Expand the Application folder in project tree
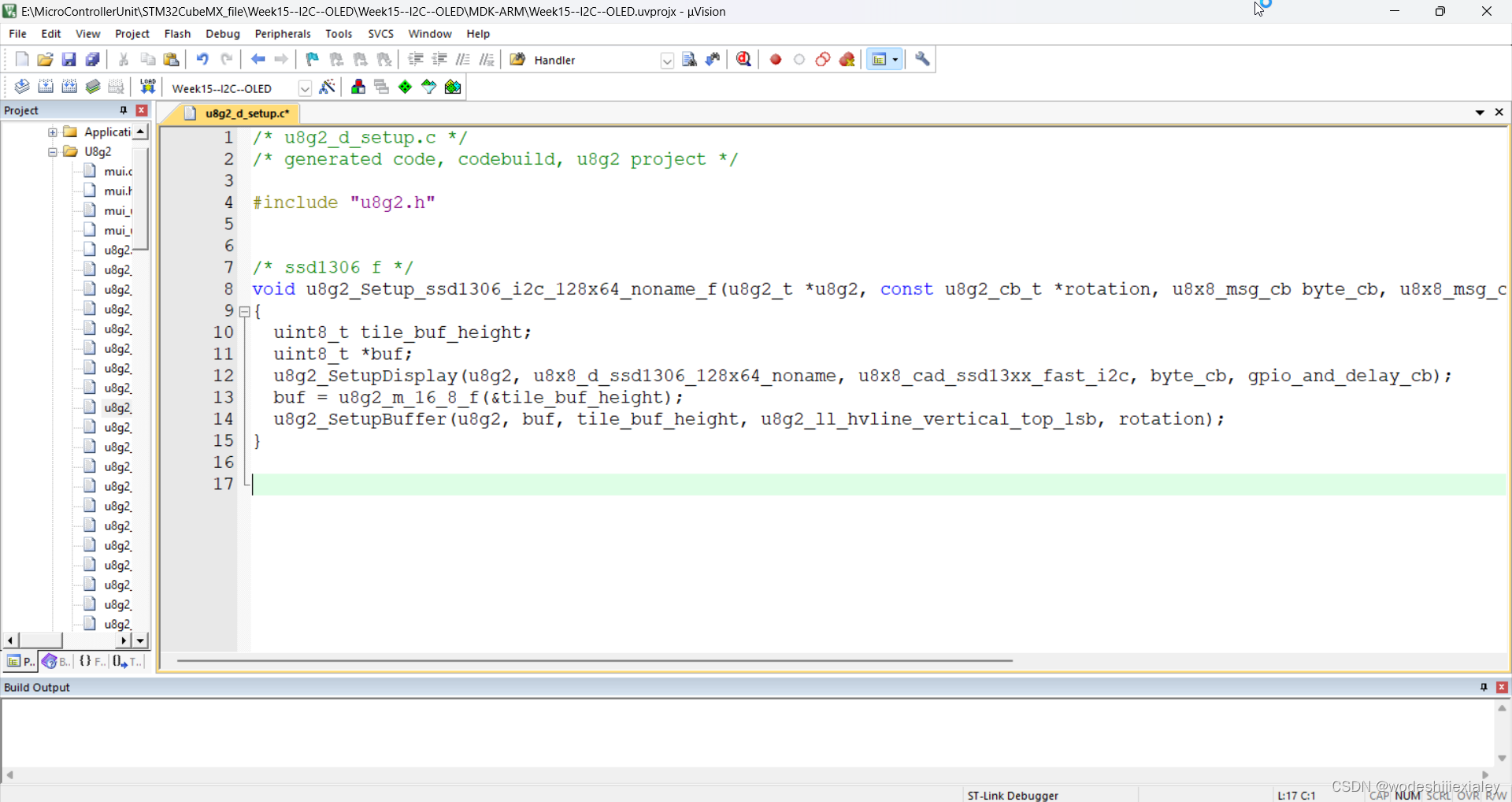 [53, 132]
